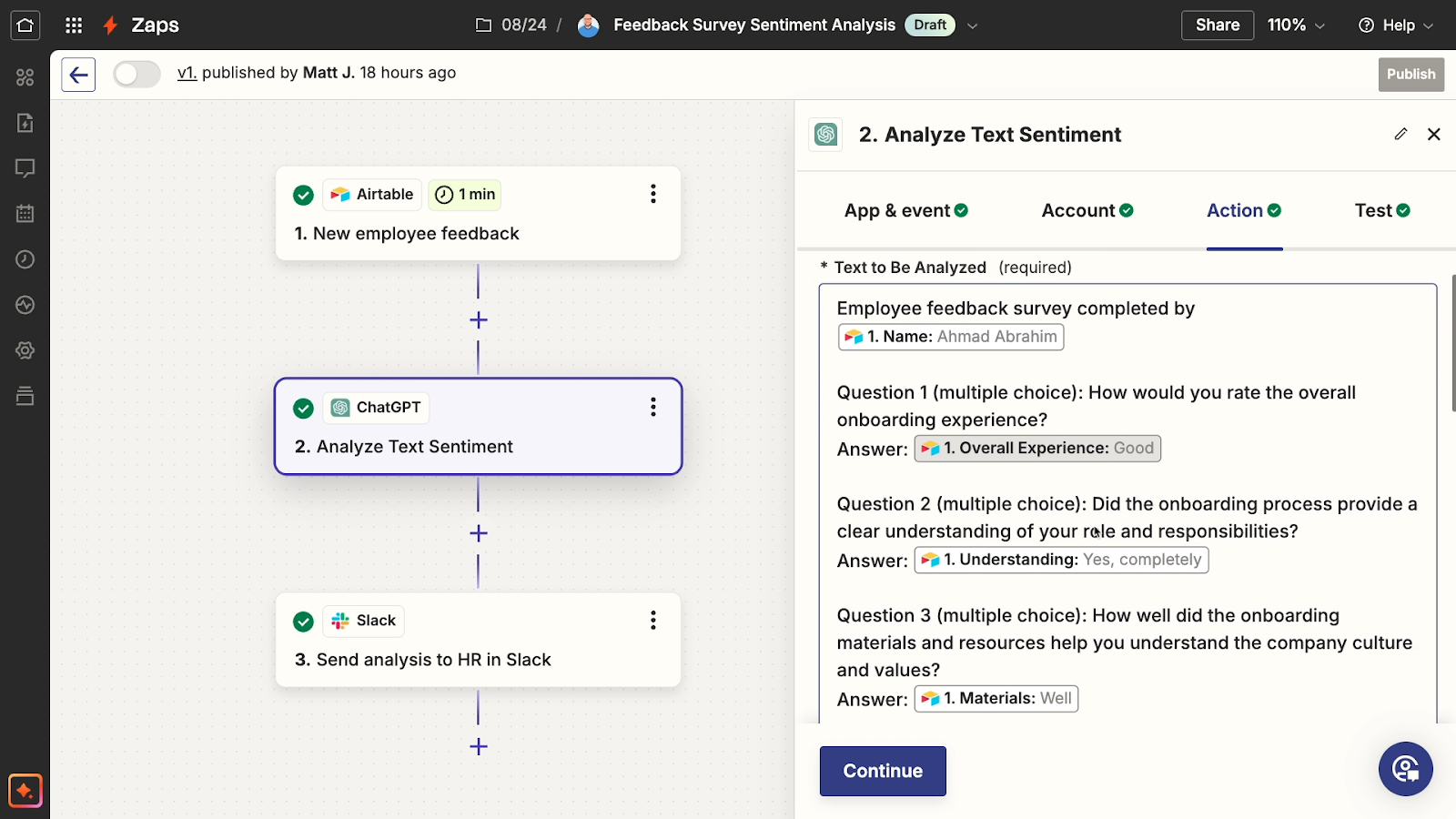
Task: Click the user avatar next to zap title
Action: (x=589, y=25)
